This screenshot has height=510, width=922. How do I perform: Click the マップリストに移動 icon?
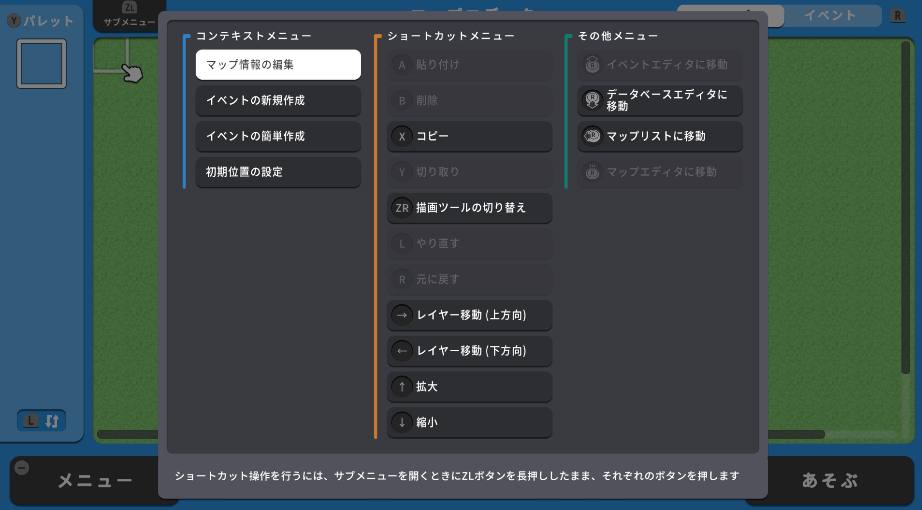click(x=592, y=136)
